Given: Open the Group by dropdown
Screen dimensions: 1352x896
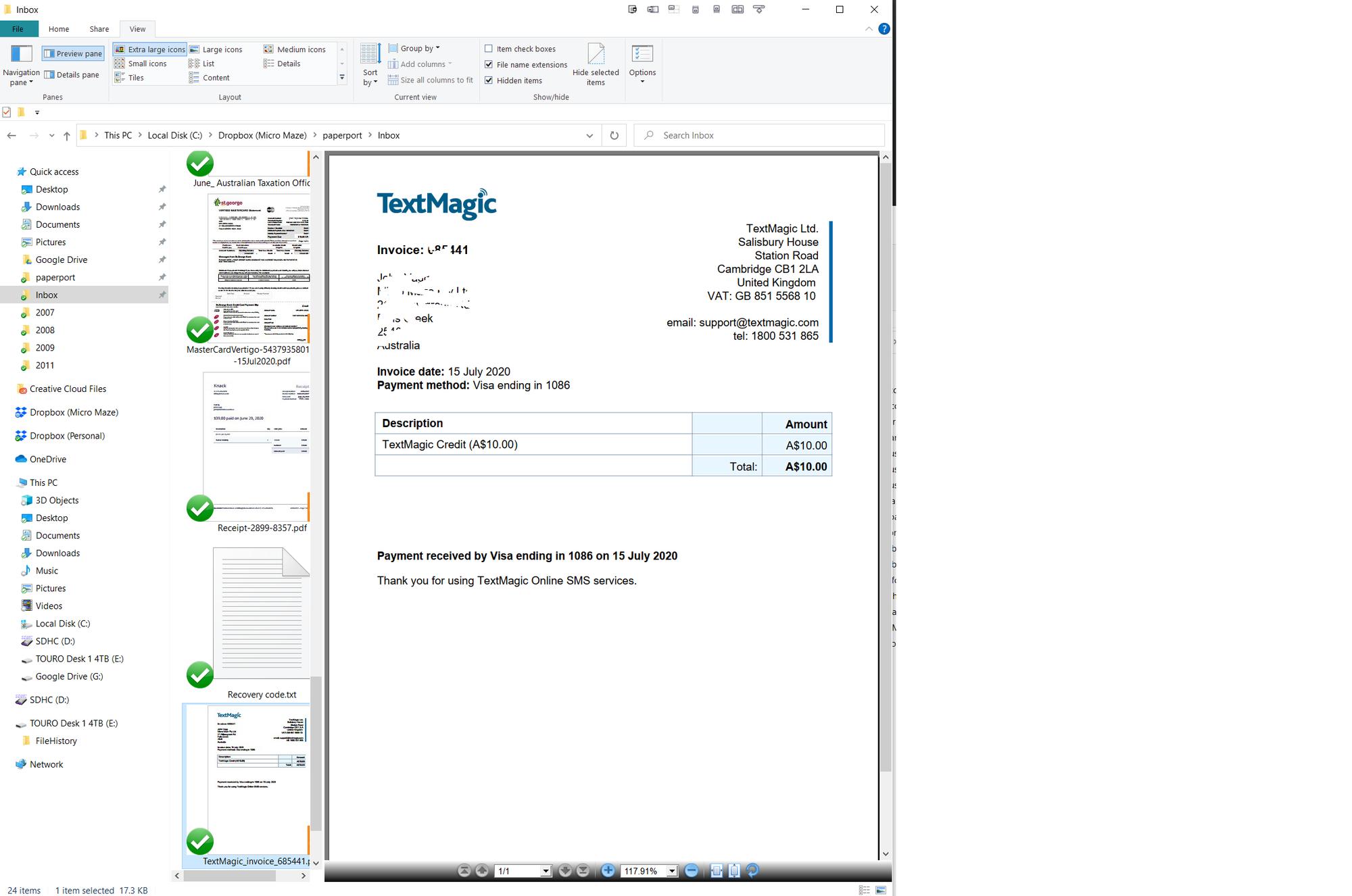Looking at the screenshot, I should click(x=414, y=48).
